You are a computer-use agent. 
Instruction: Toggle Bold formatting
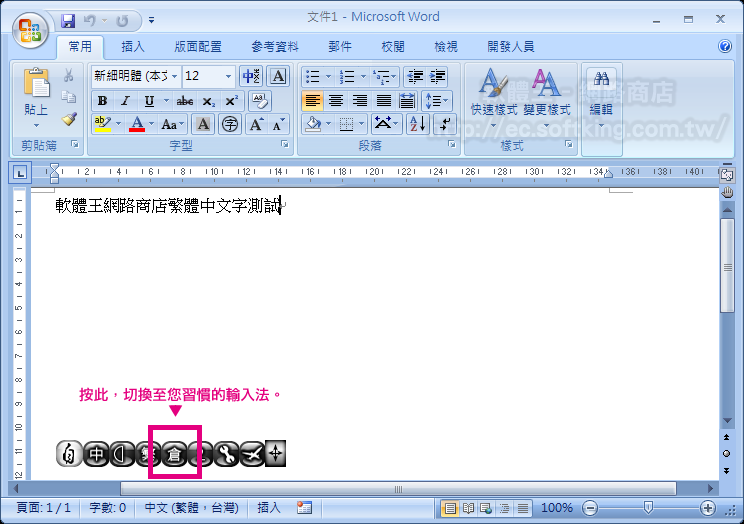pos(102,101)
